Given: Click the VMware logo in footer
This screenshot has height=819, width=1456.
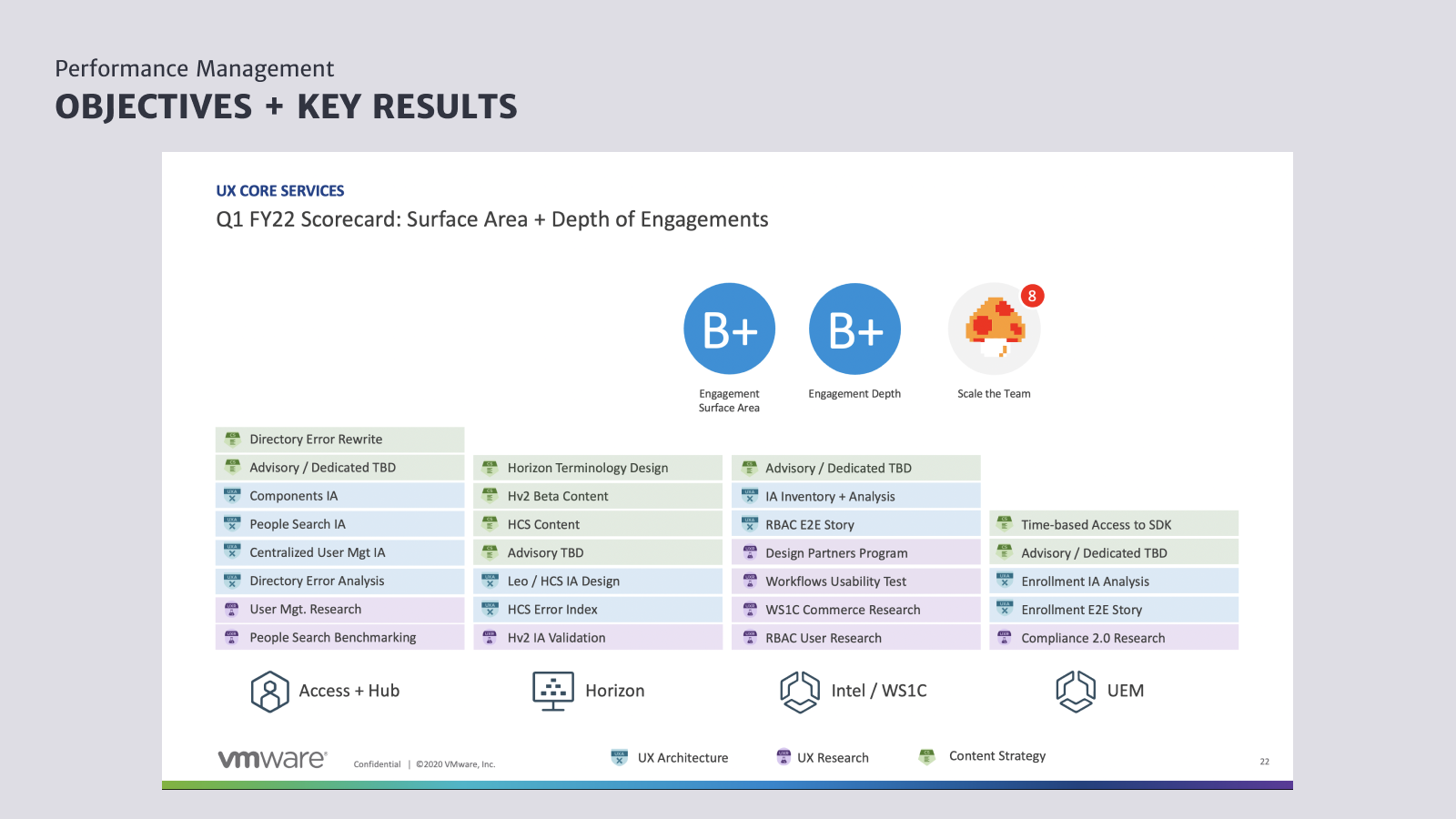Looking at the screenshot, I should (x=272, y=759).
